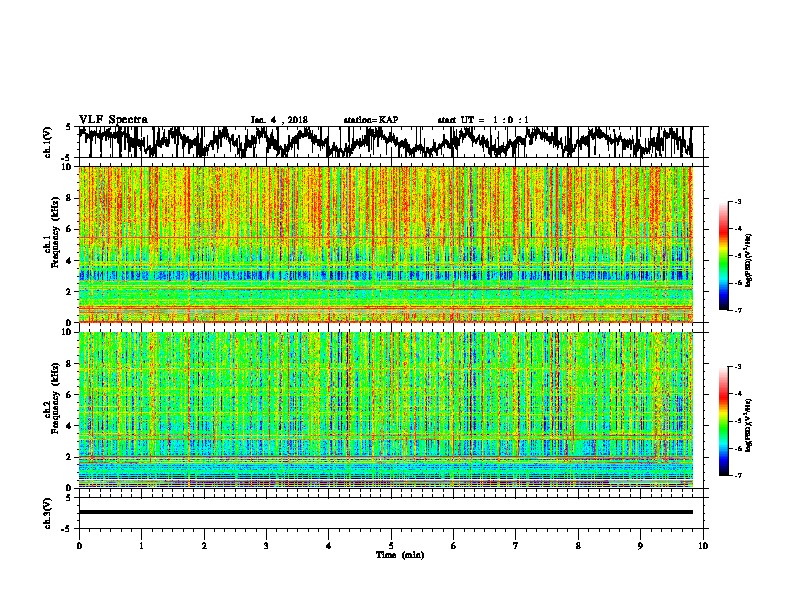
Task: Click the "station=KAP" header label
Action: (x=371, y=120)
